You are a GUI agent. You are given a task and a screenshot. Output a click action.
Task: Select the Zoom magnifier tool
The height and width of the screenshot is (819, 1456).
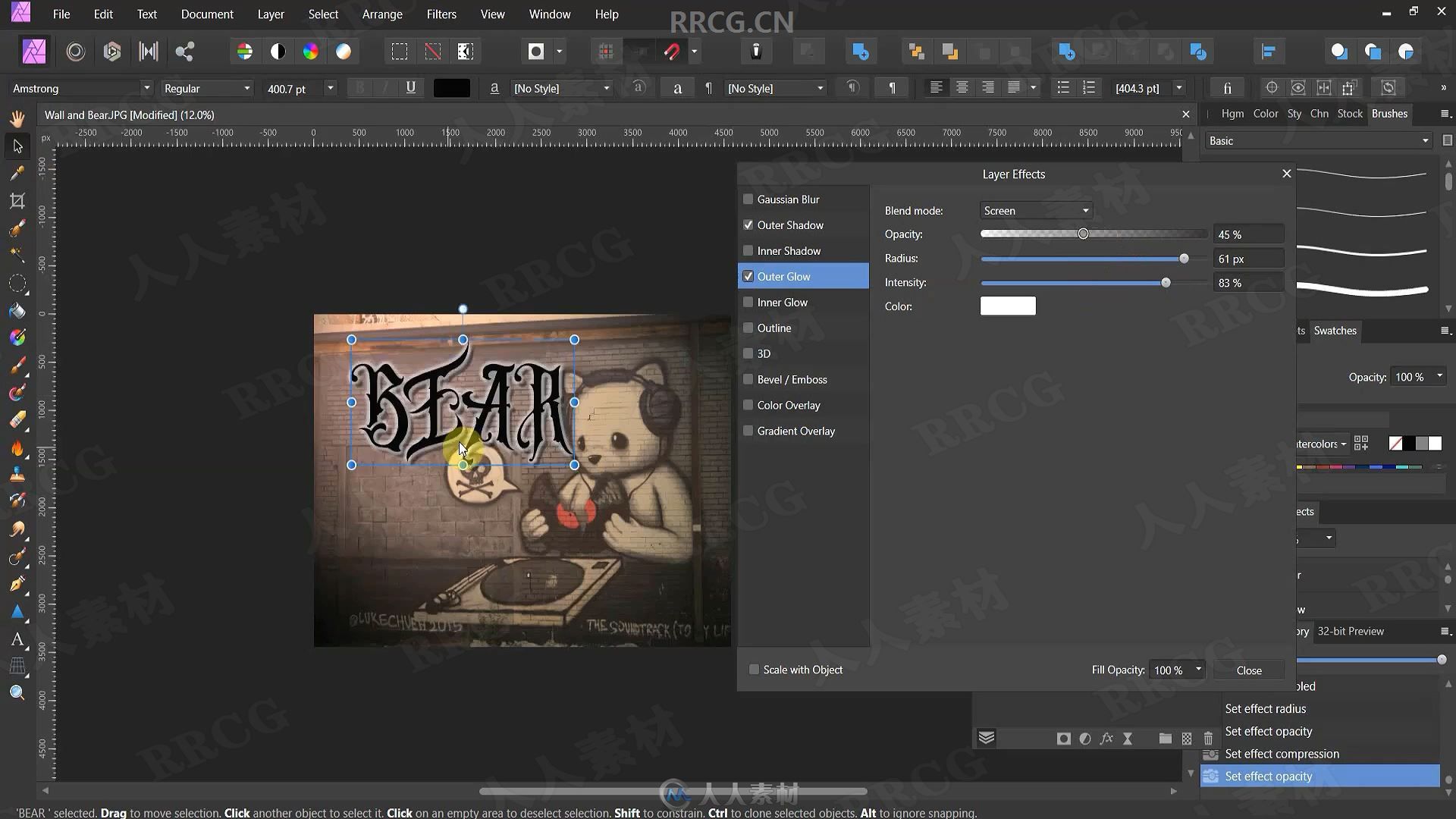17,692
